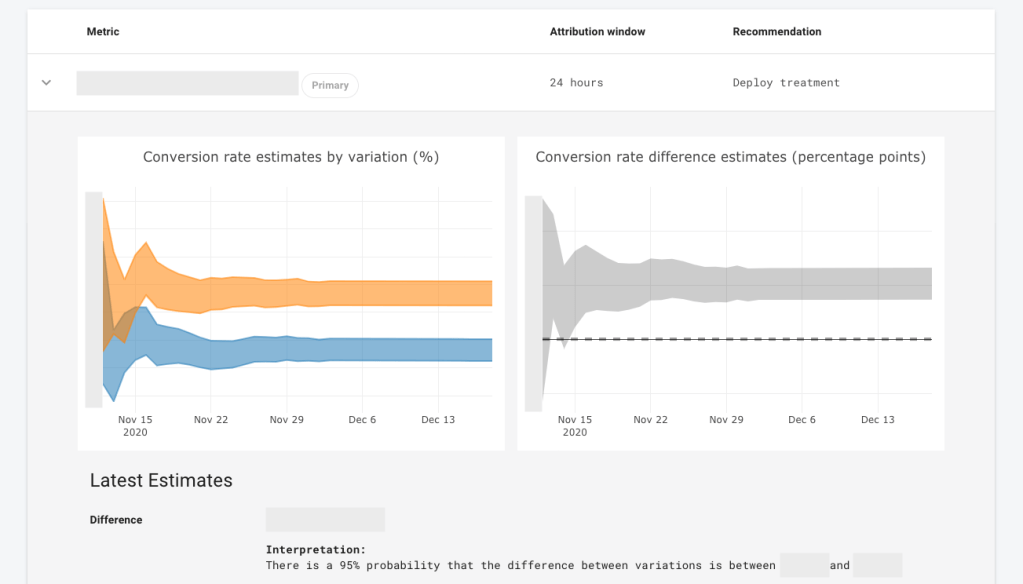Click Dec 13 on difference chart axis
Viewport: 1023px width, 584px height.
(x=877, y=420)
